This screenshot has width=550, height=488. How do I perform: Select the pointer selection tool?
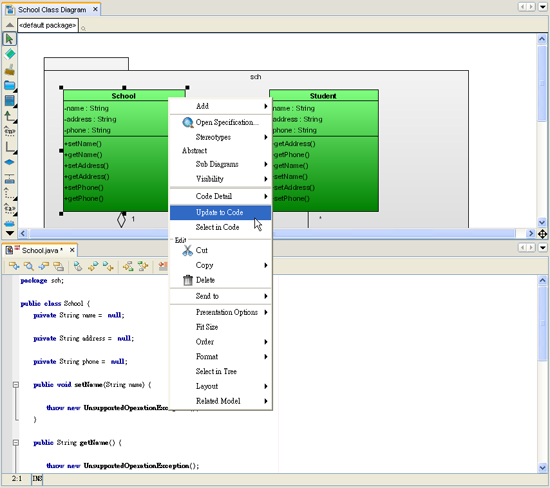click(9, 39)
